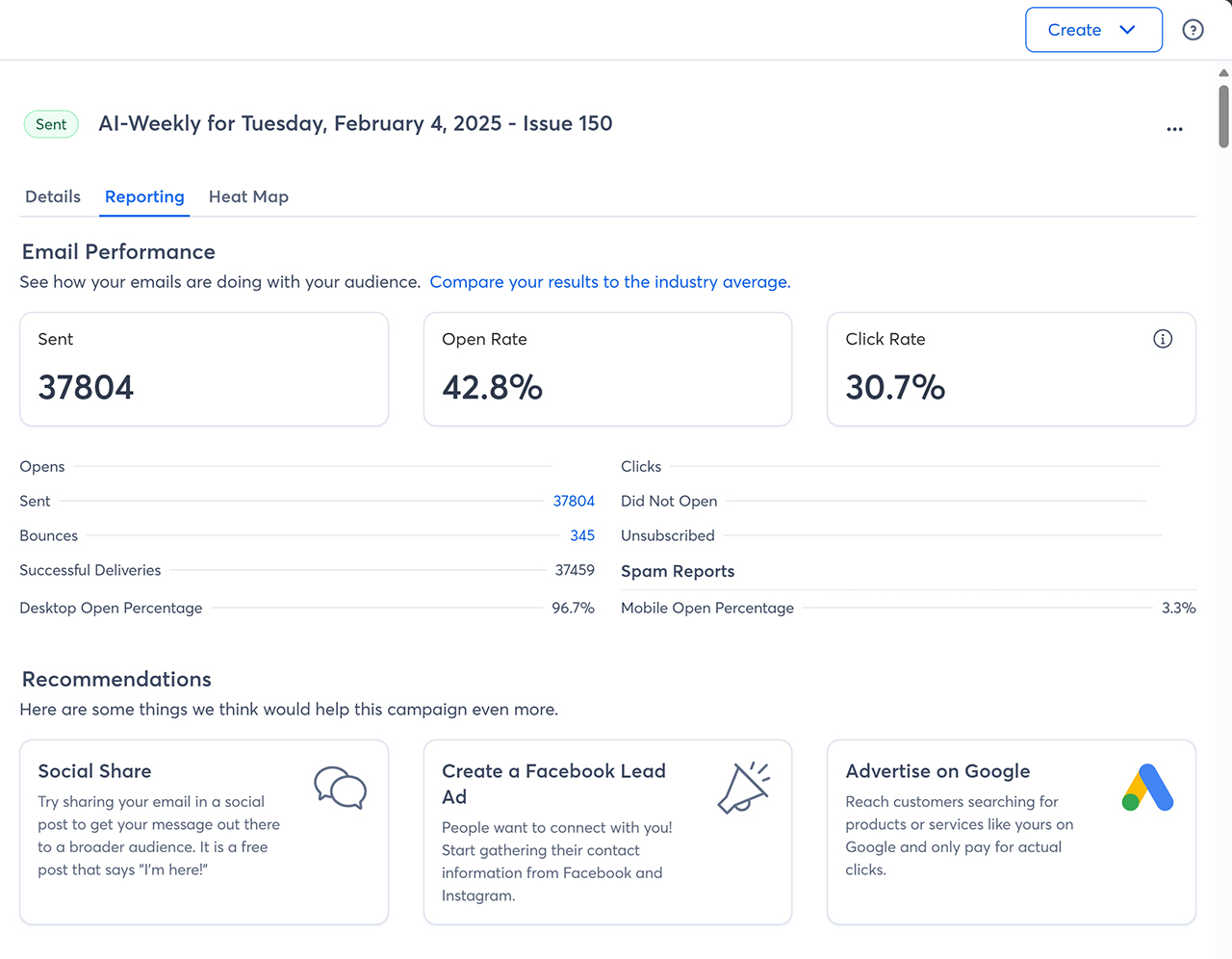Choose the Advertise on Google card
1232x959 pixels.
pos(1011,832)
